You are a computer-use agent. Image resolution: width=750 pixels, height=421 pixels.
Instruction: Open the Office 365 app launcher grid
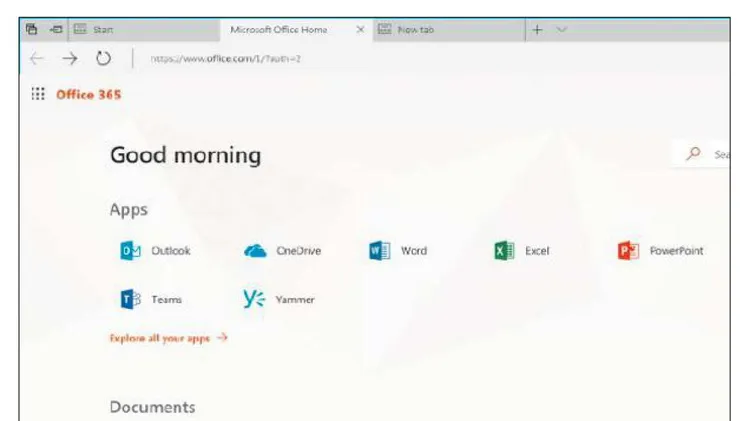pyautogui.click(x=38, y=94)
